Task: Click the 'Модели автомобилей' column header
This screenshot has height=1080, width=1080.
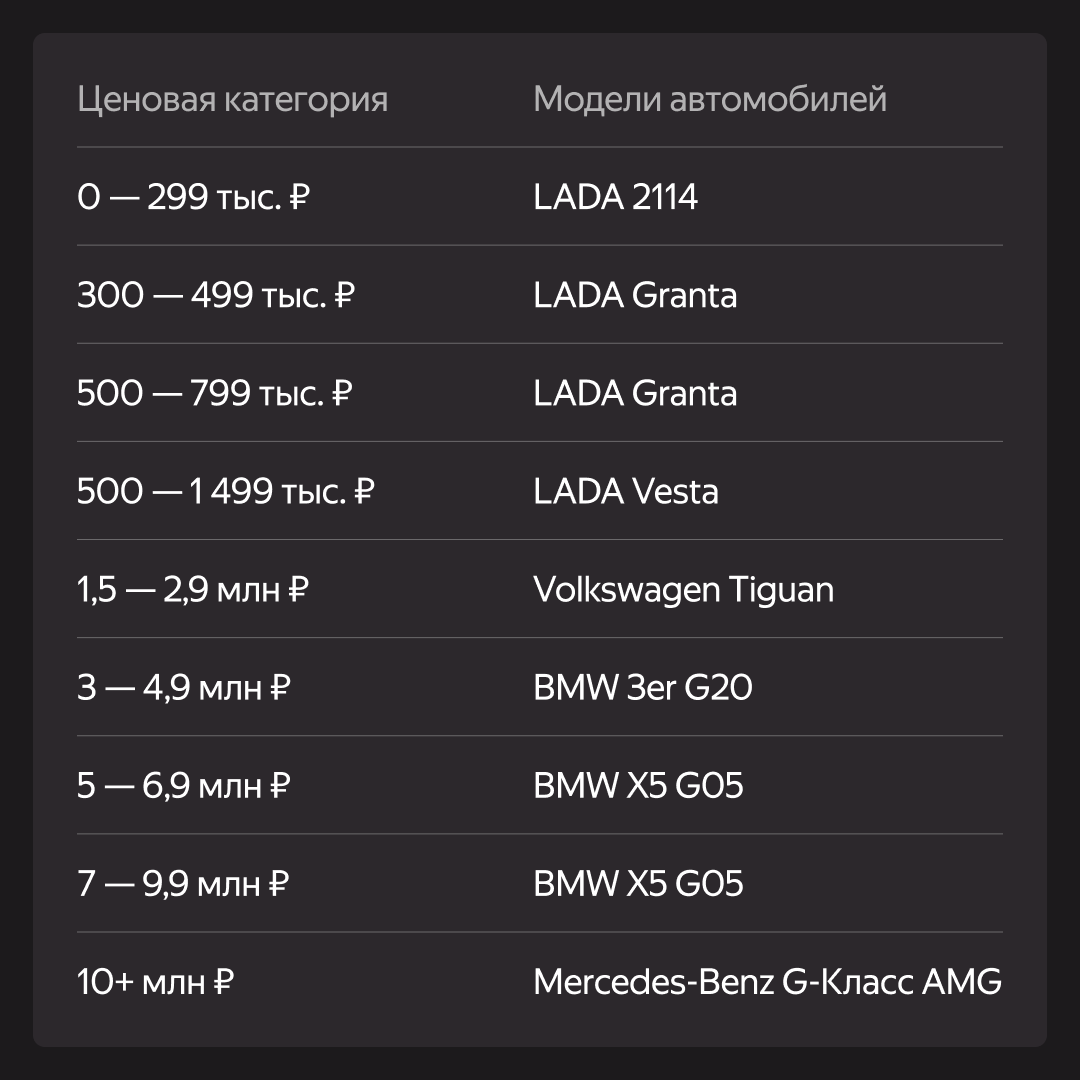Action: point(709,98)
